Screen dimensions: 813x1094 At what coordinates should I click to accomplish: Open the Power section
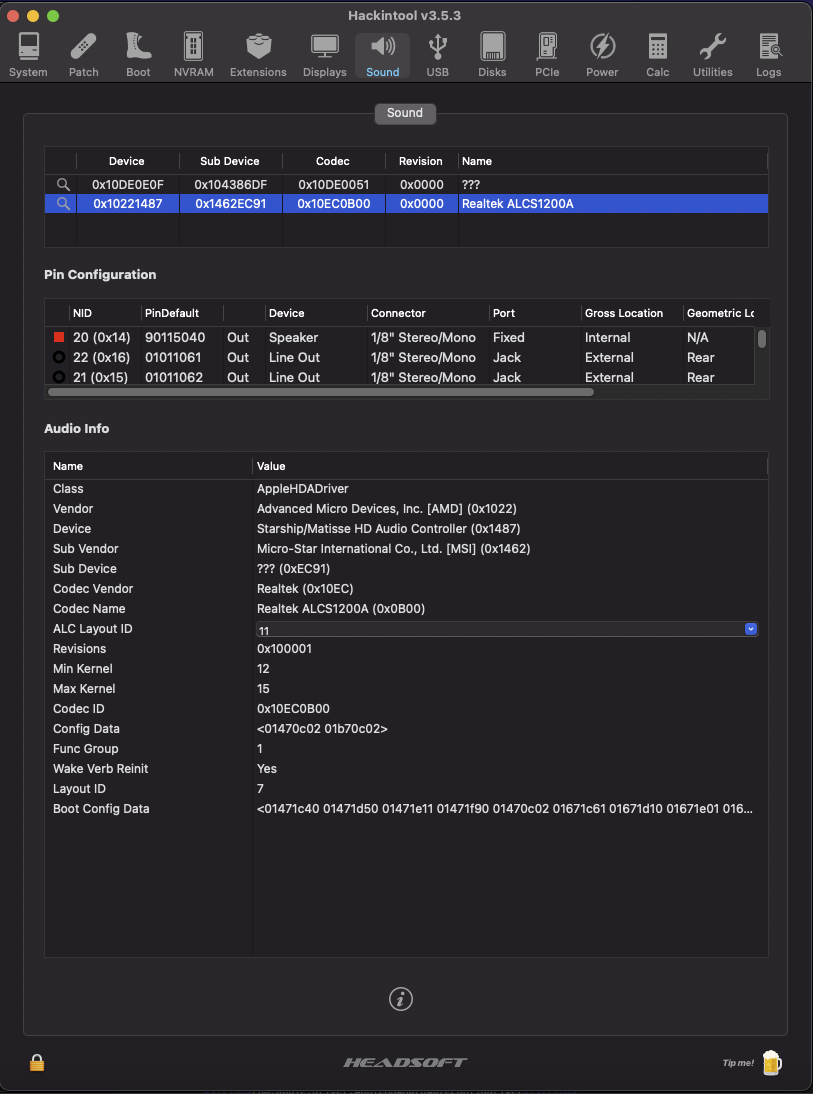pos(602,55)
